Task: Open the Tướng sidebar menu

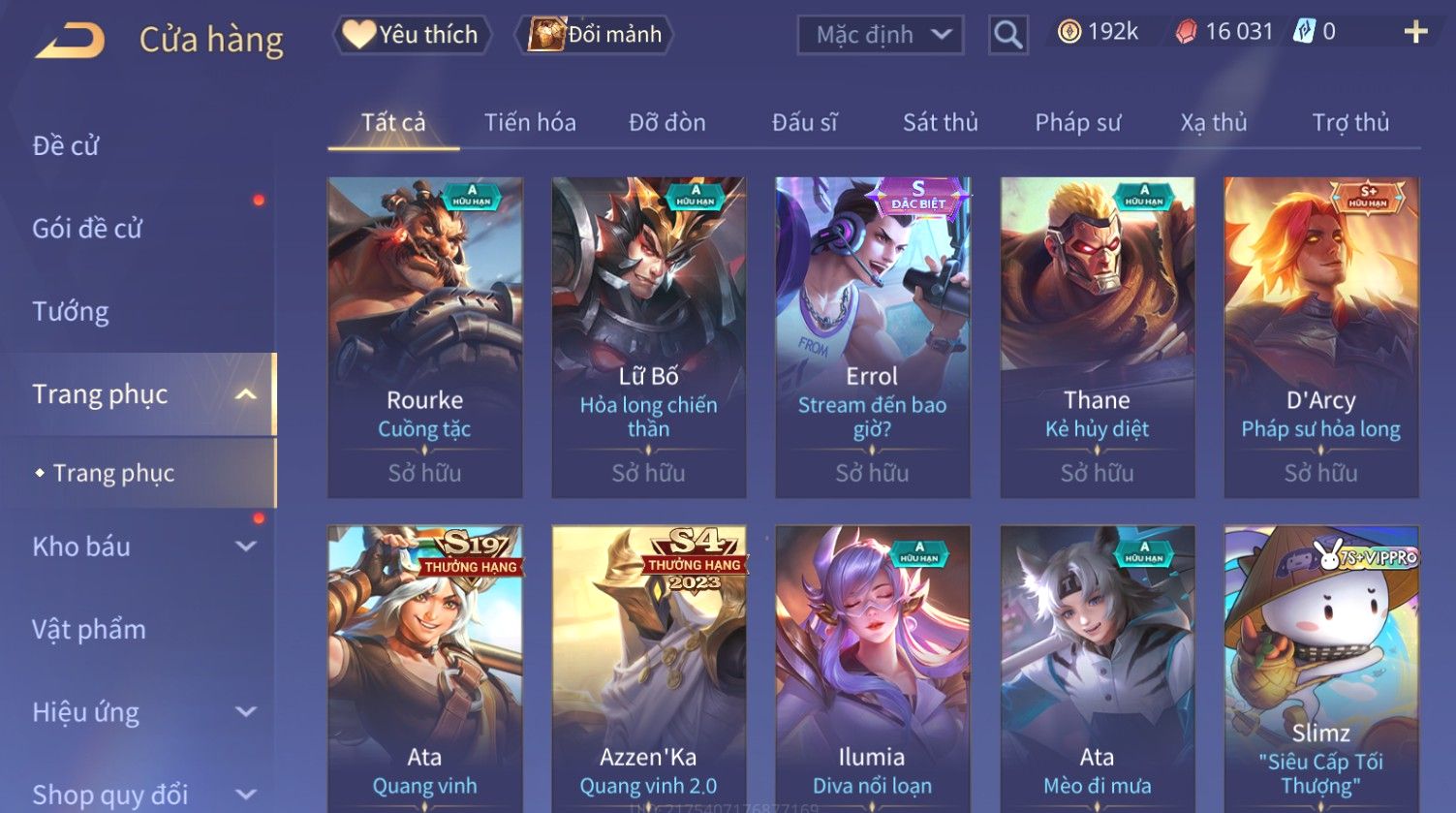Action: [71, 311]
